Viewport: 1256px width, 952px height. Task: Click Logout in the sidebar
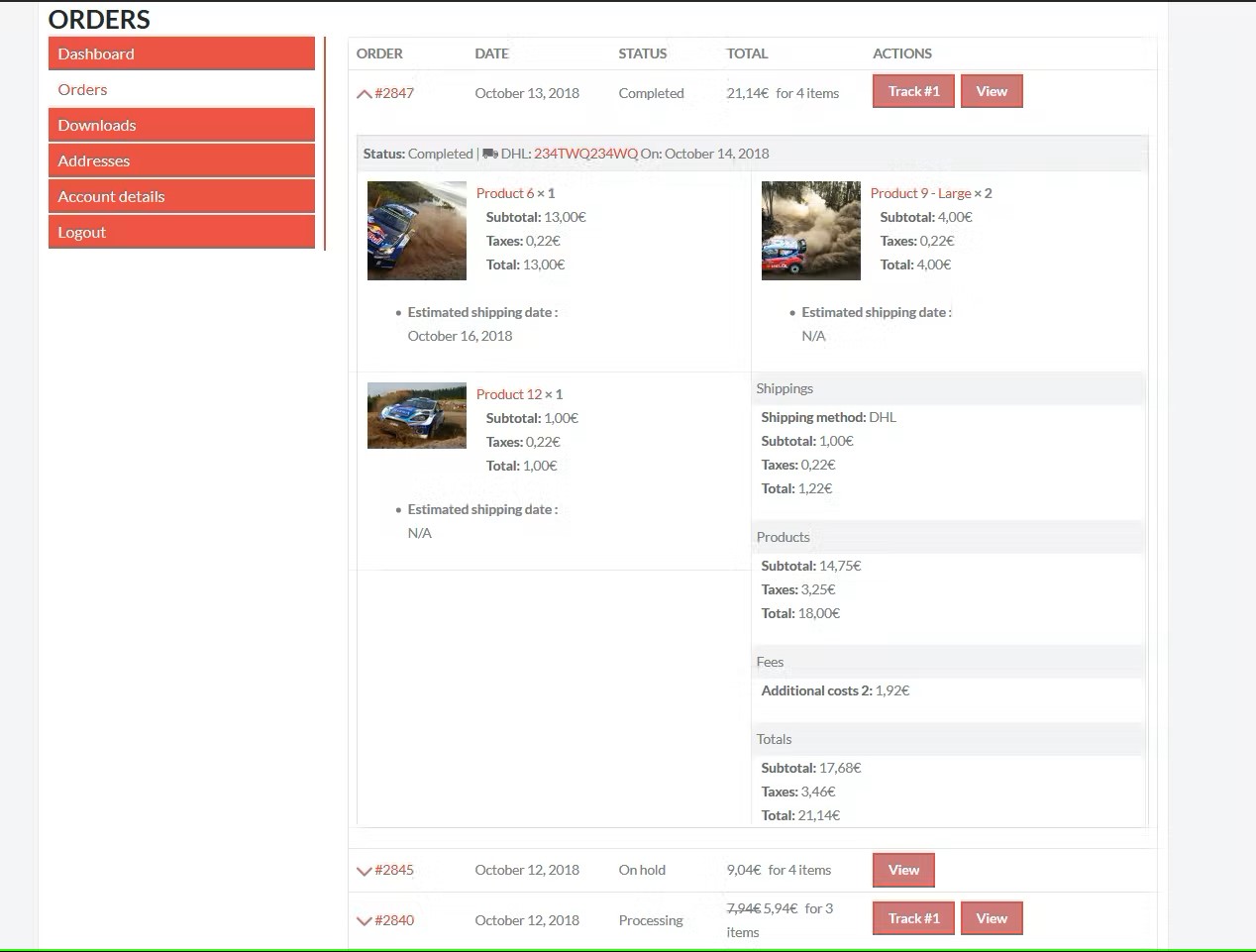pos(181,232)
